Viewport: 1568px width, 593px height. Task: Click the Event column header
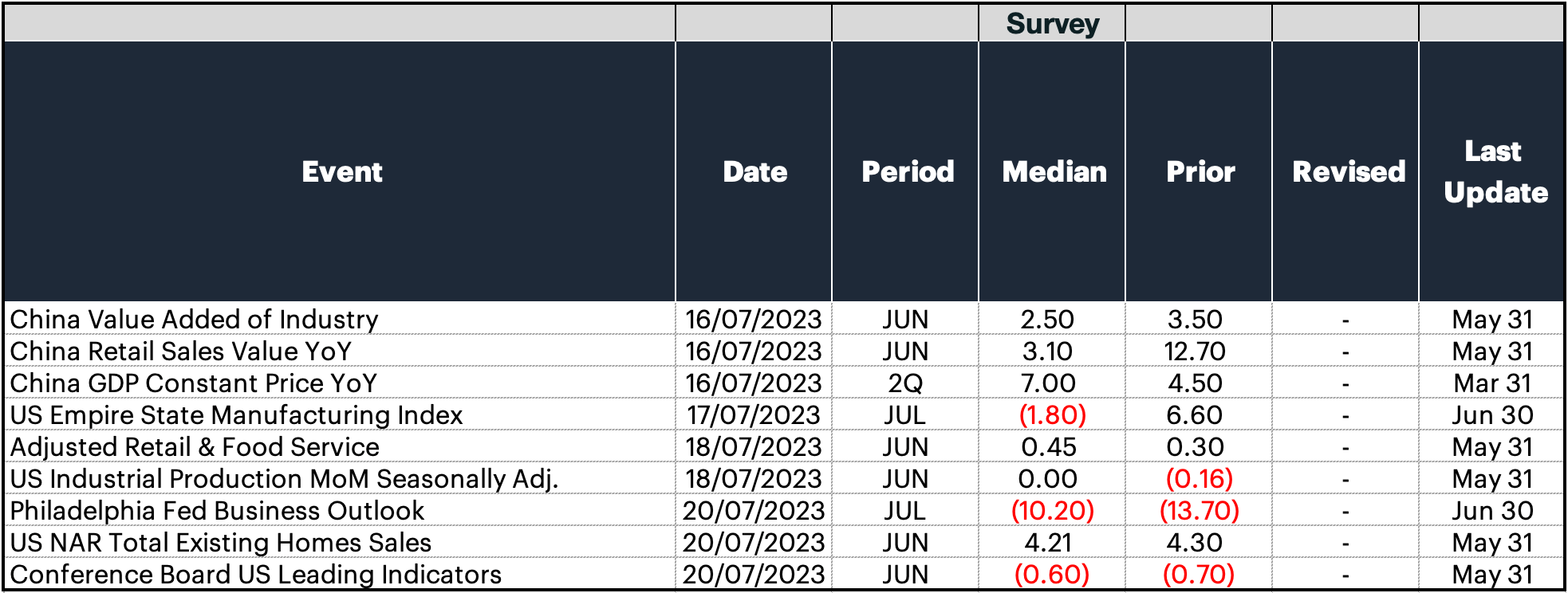pos(341,171)
